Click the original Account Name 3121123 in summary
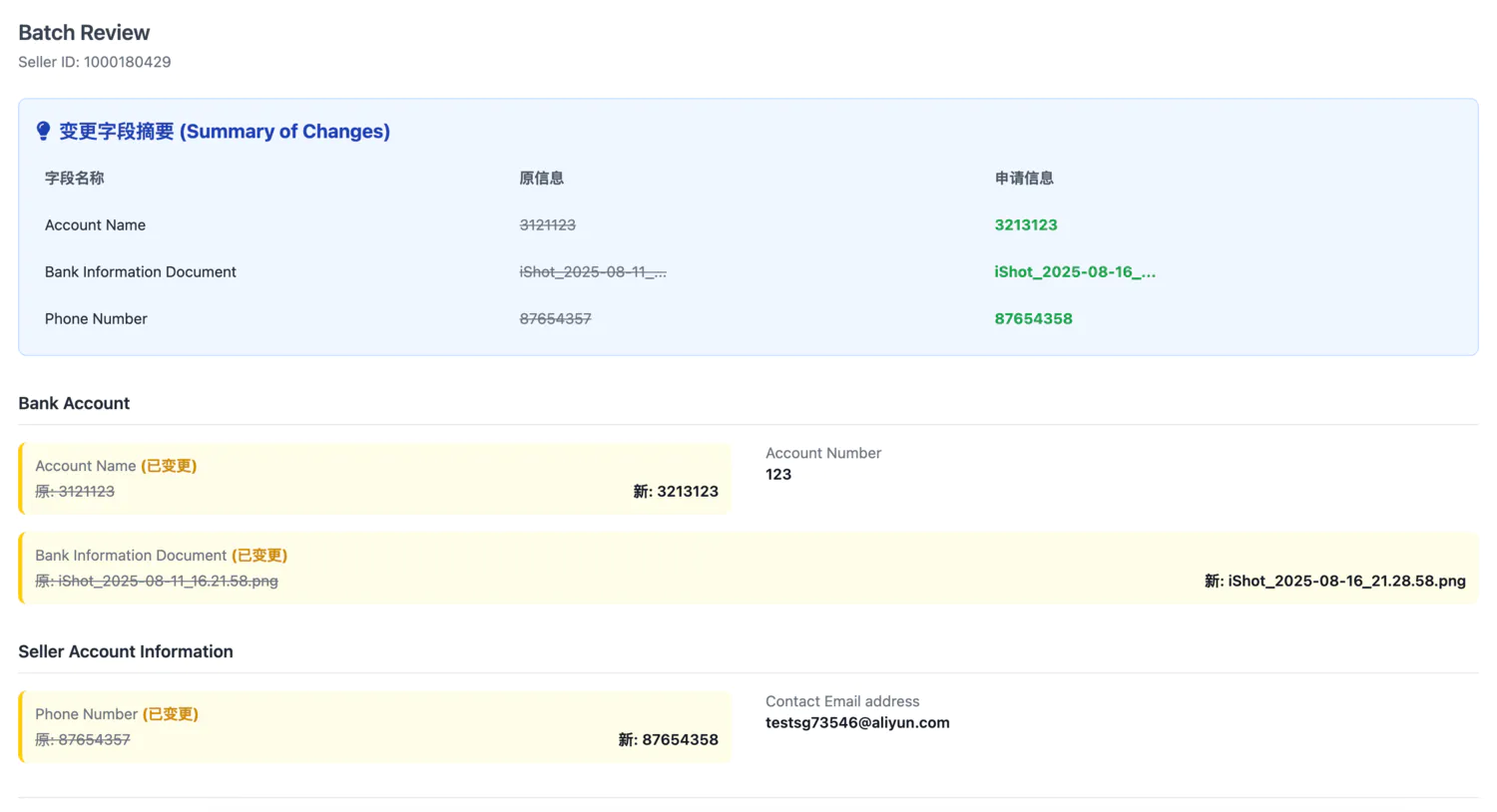The height and width of the screenshot is (812, 1497). 547,225
